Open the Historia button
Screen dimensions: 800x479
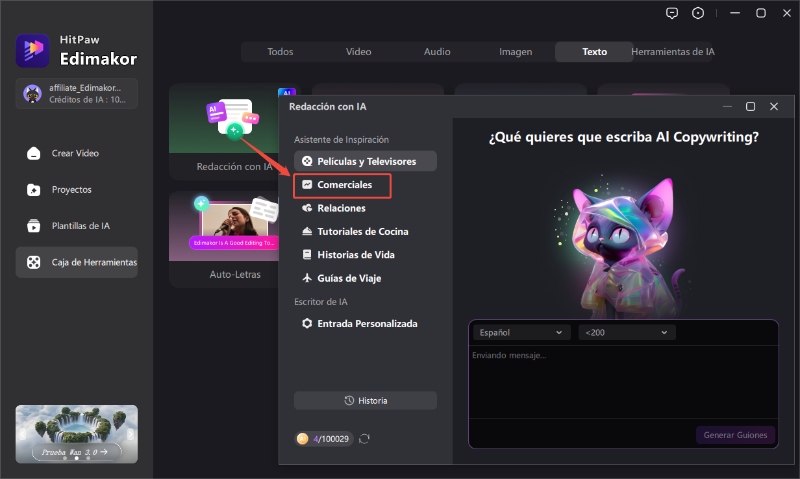365,400
